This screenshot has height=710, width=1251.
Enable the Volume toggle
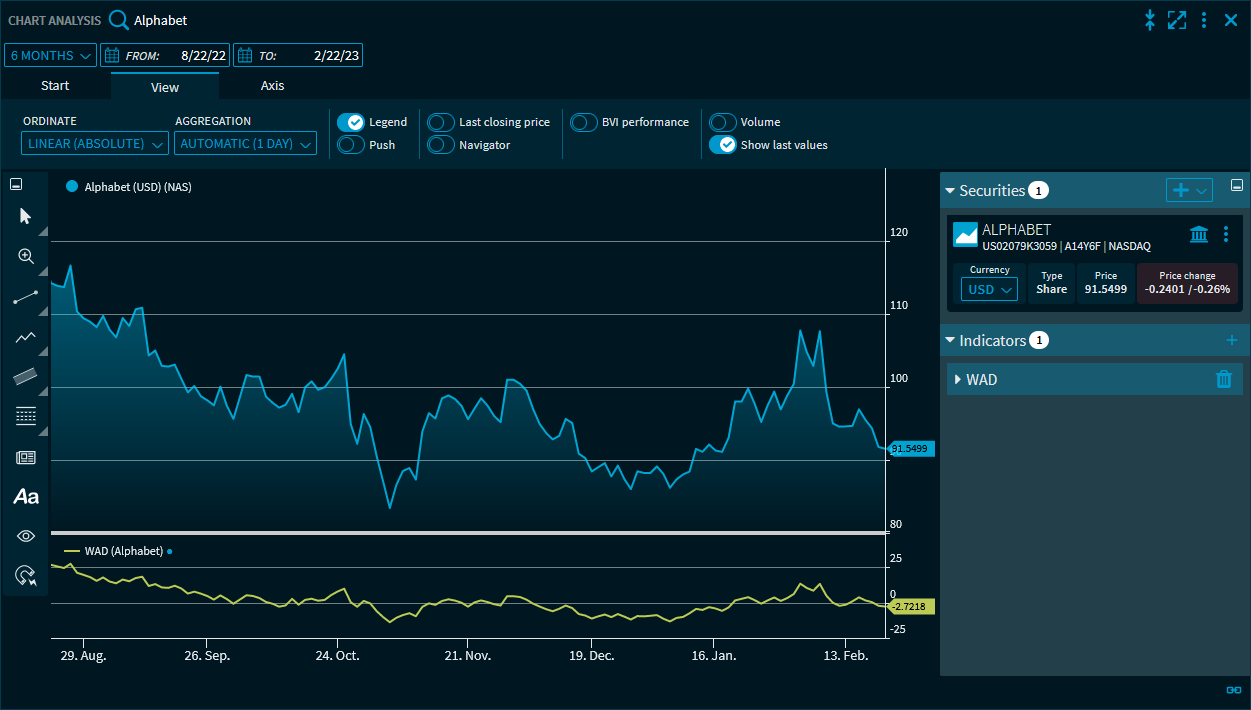(723, 122)
